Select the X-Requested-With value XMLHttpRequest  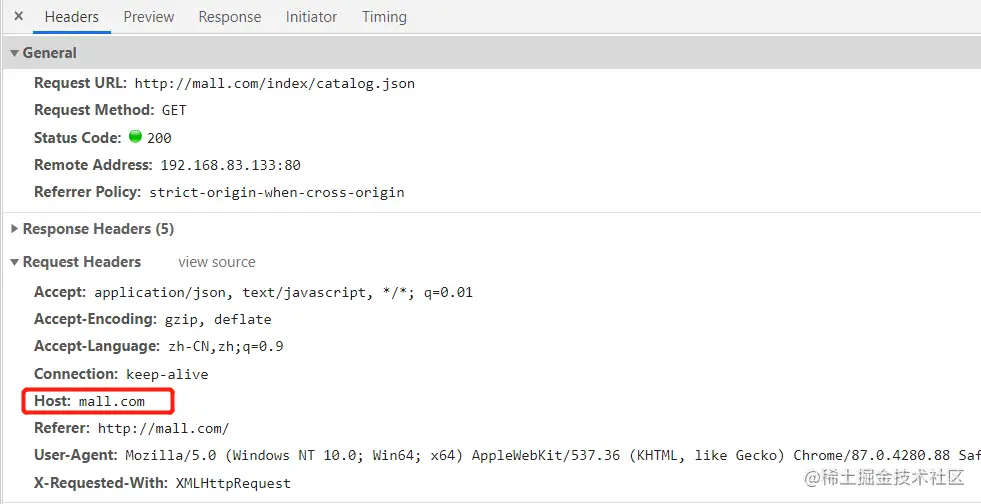point(233,483)
